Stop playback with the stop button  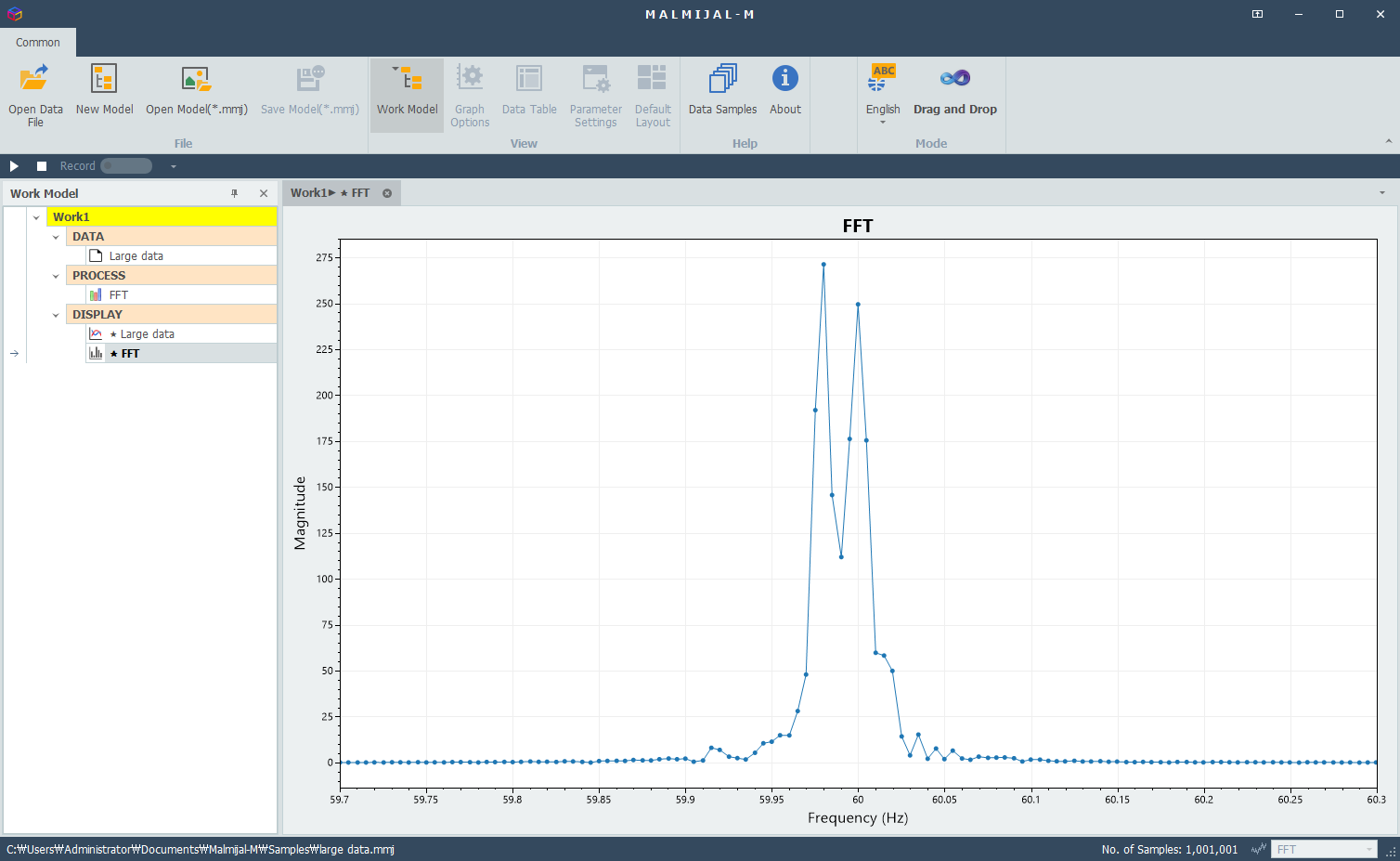[42, 166]
